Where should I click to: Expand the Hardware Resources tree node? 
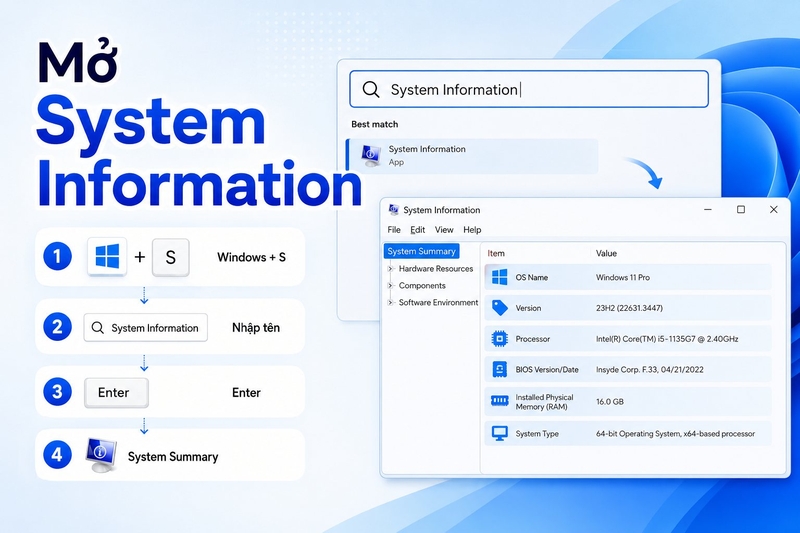point(390,268)
